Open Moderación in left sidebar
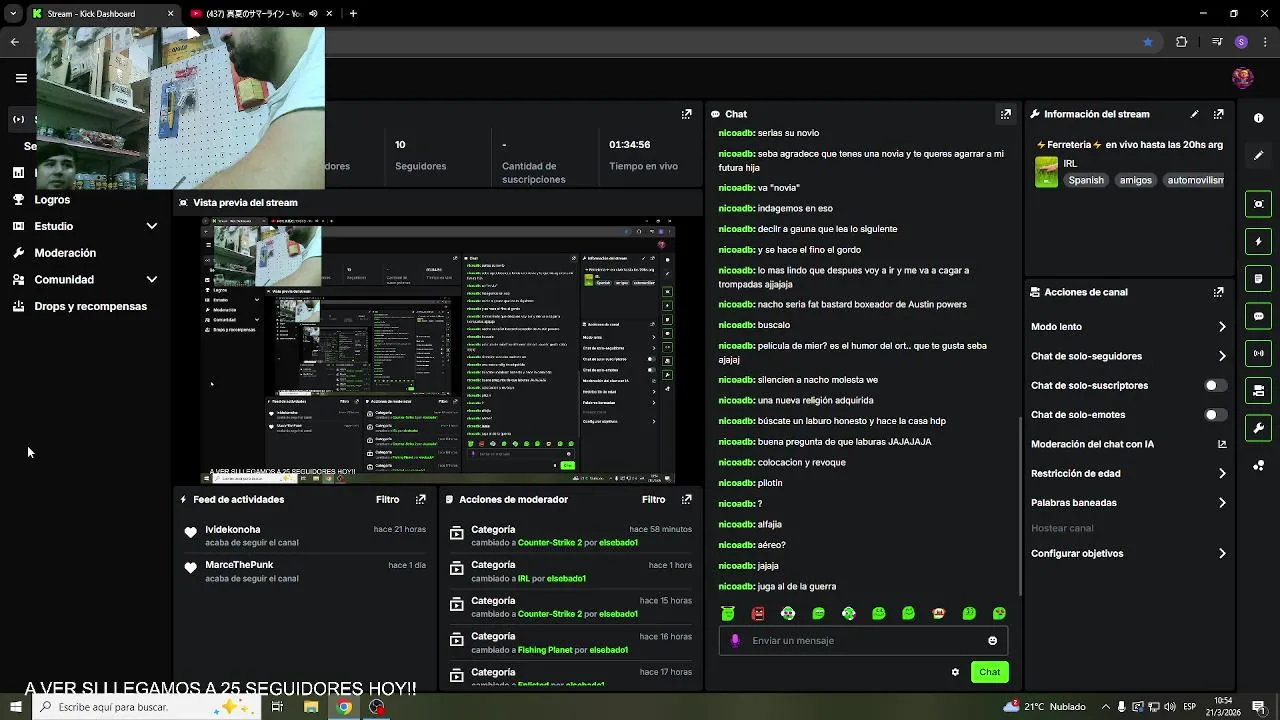1280x720 pixels. (x=65, y=253)
